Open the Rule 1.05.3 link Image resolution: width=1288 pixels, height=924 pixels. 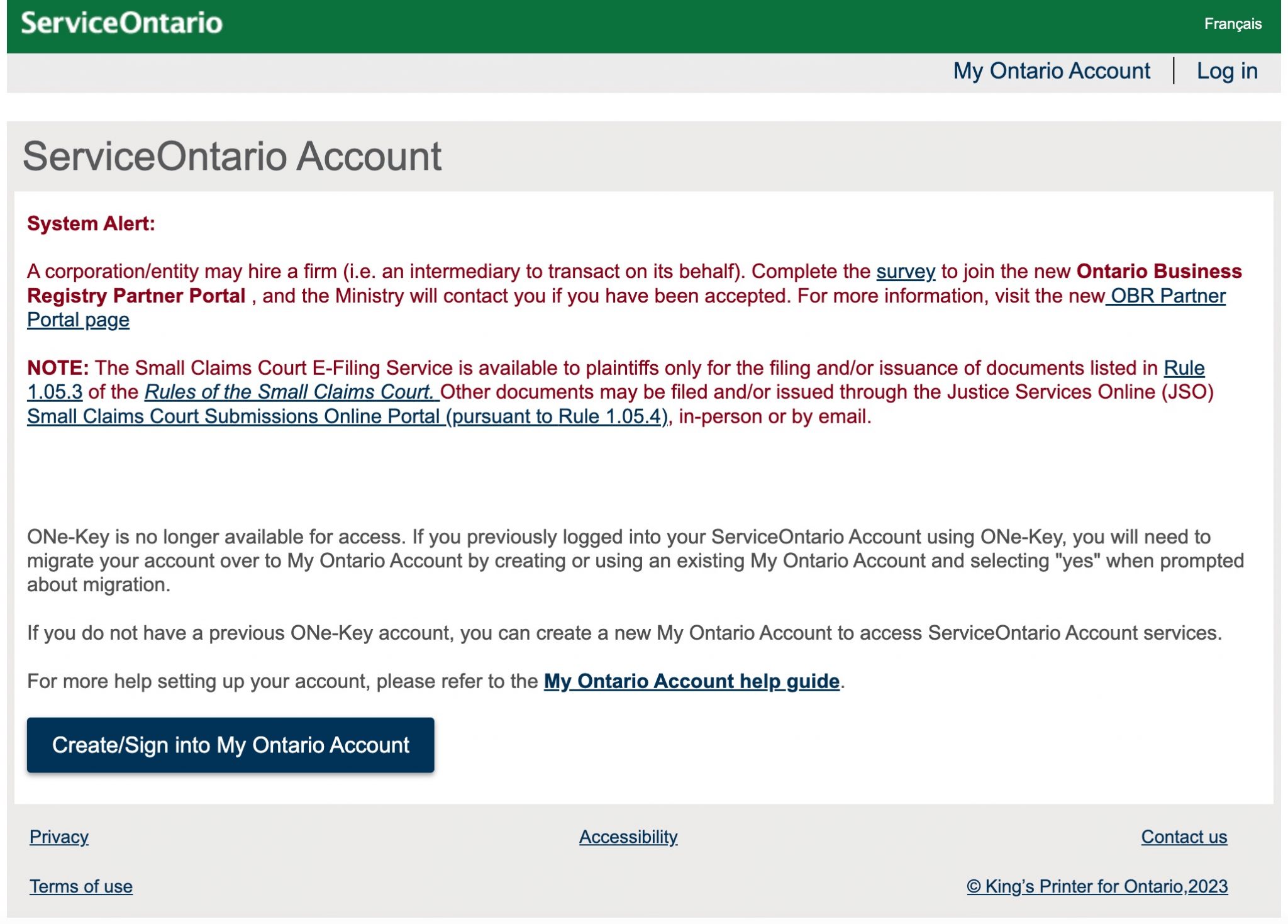click(1185, 368)
